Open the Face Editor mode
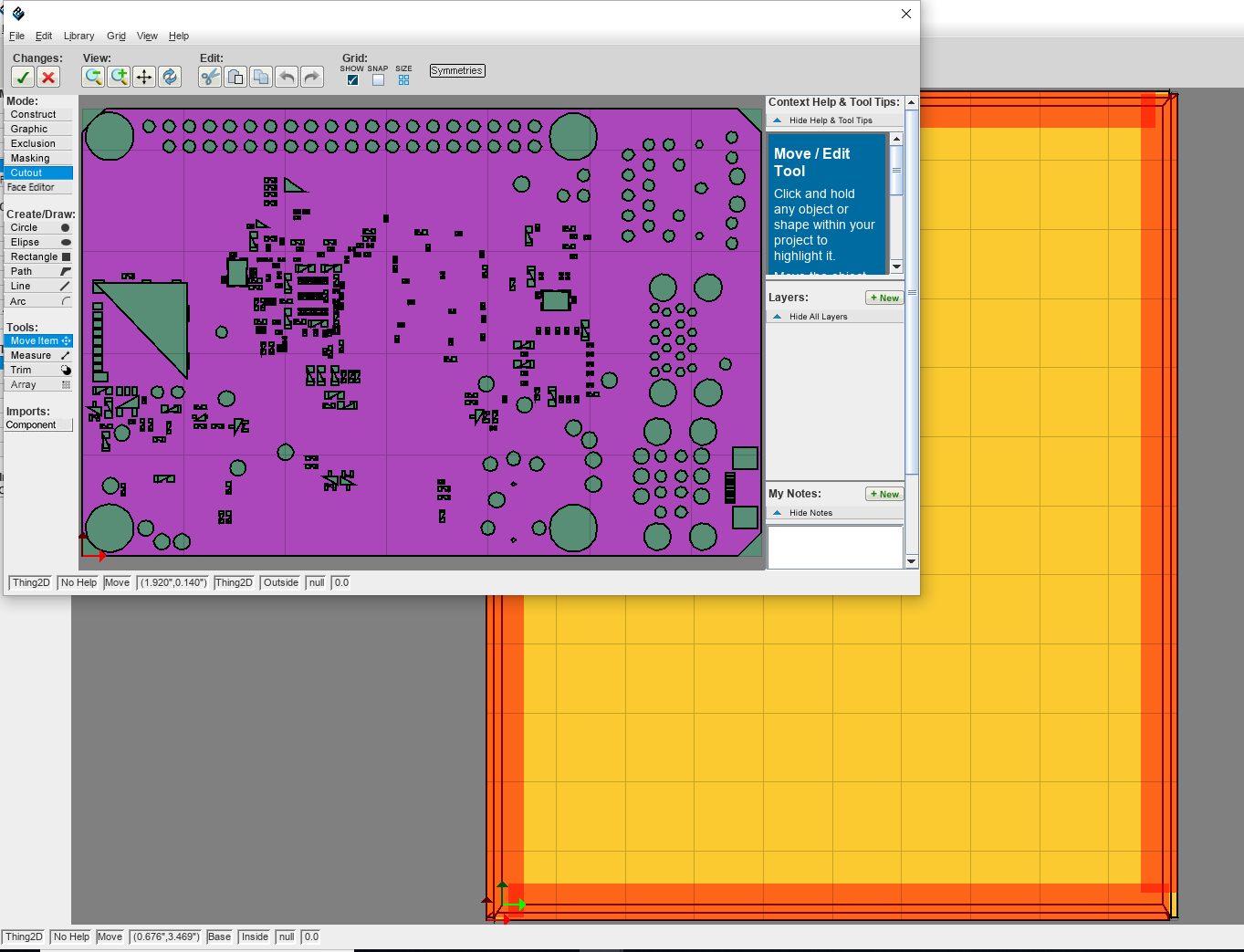This screenshot has height=952, width=1244. point(38,187)
